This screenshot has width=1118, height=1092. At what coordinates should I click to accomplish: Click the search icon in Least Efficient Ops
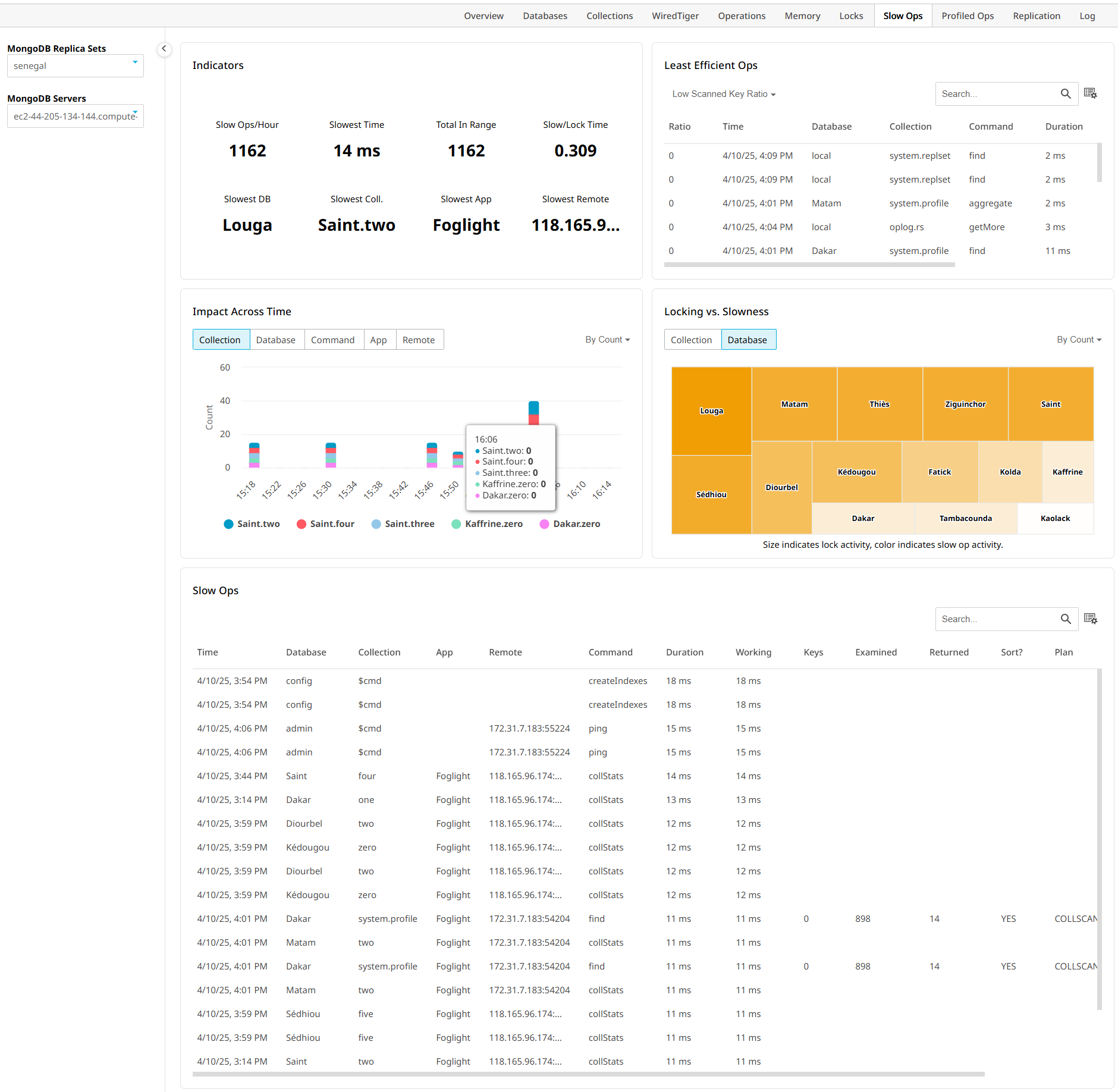(1065, 94)
